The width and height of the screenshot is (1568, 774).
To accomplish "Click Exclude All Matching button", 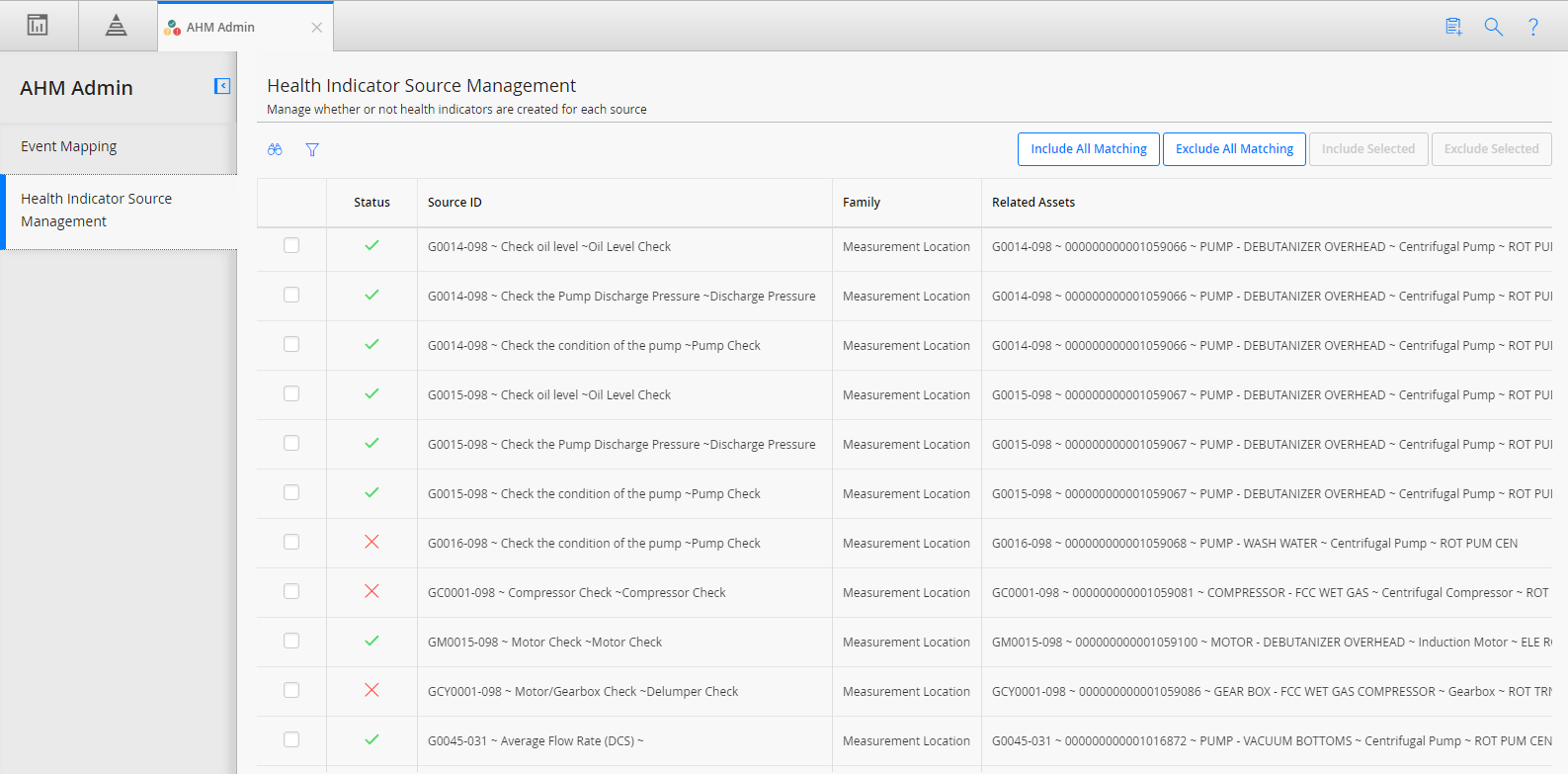I will (x=1234, y=149).
